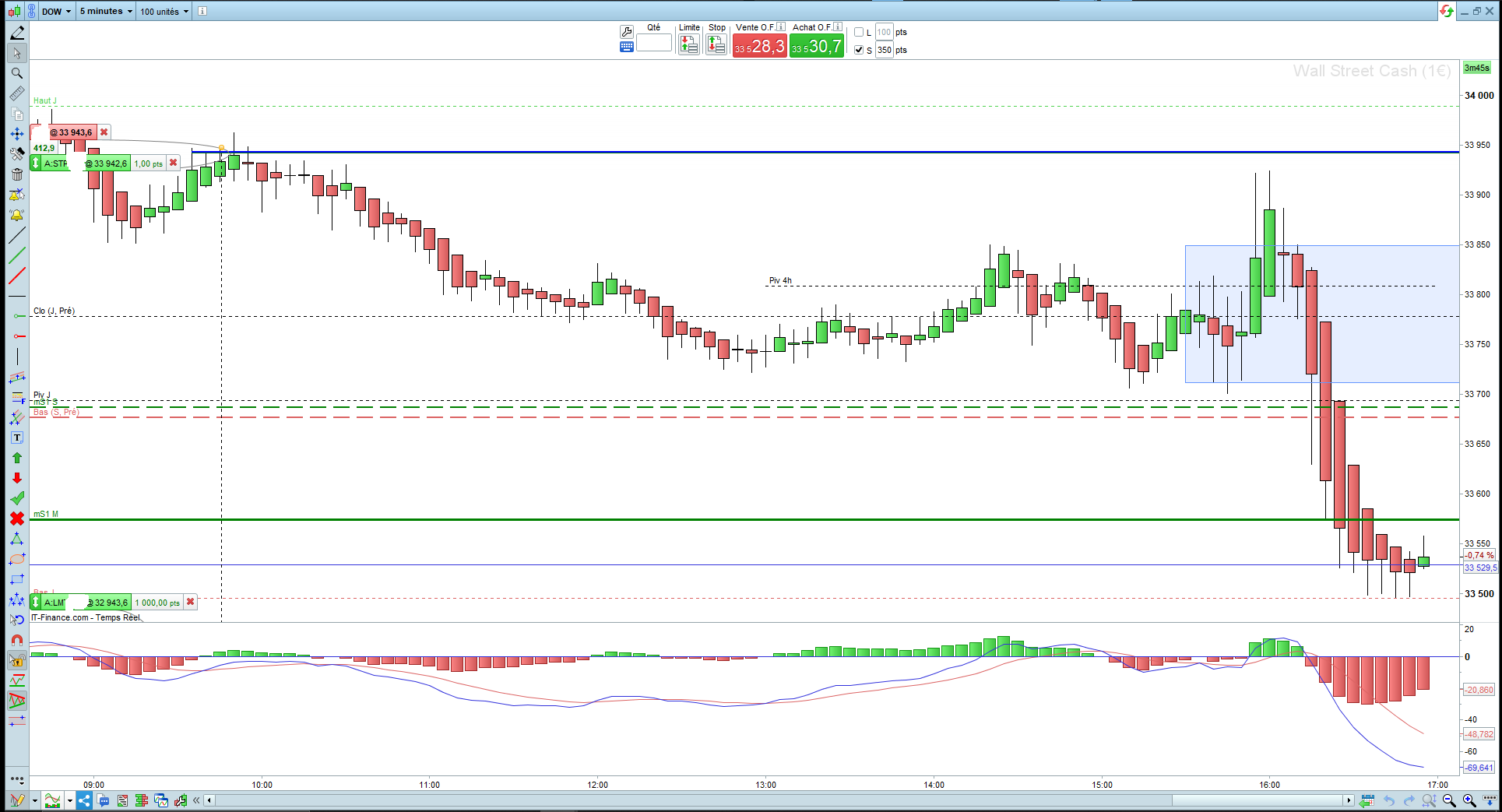Click the trash delete-objects tool
Image resolution: width=1502 pixels, height=812 pixels.
[x=16, y=174]
